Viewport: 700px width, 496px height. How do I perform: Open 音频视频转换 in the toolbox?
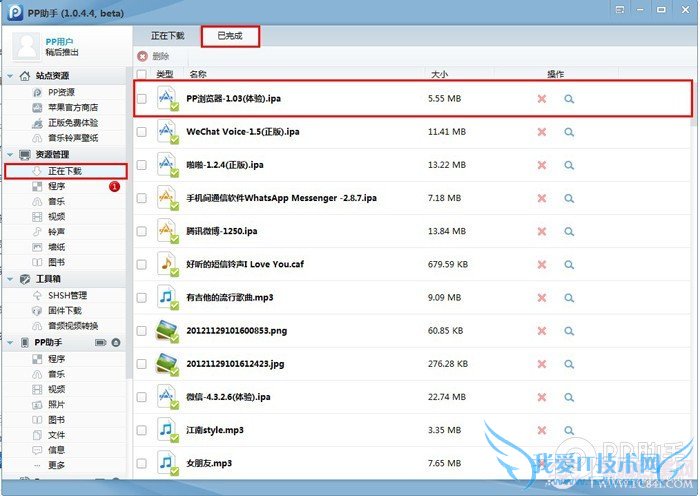(73, 326)
